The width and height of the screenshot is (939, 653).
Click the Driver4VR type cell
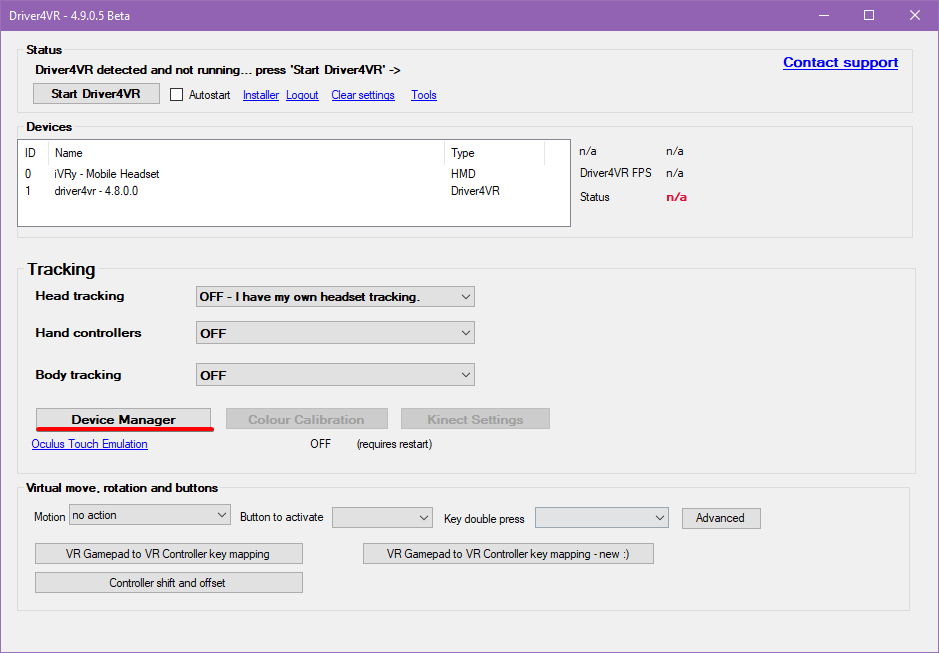[x=475, y=191]
